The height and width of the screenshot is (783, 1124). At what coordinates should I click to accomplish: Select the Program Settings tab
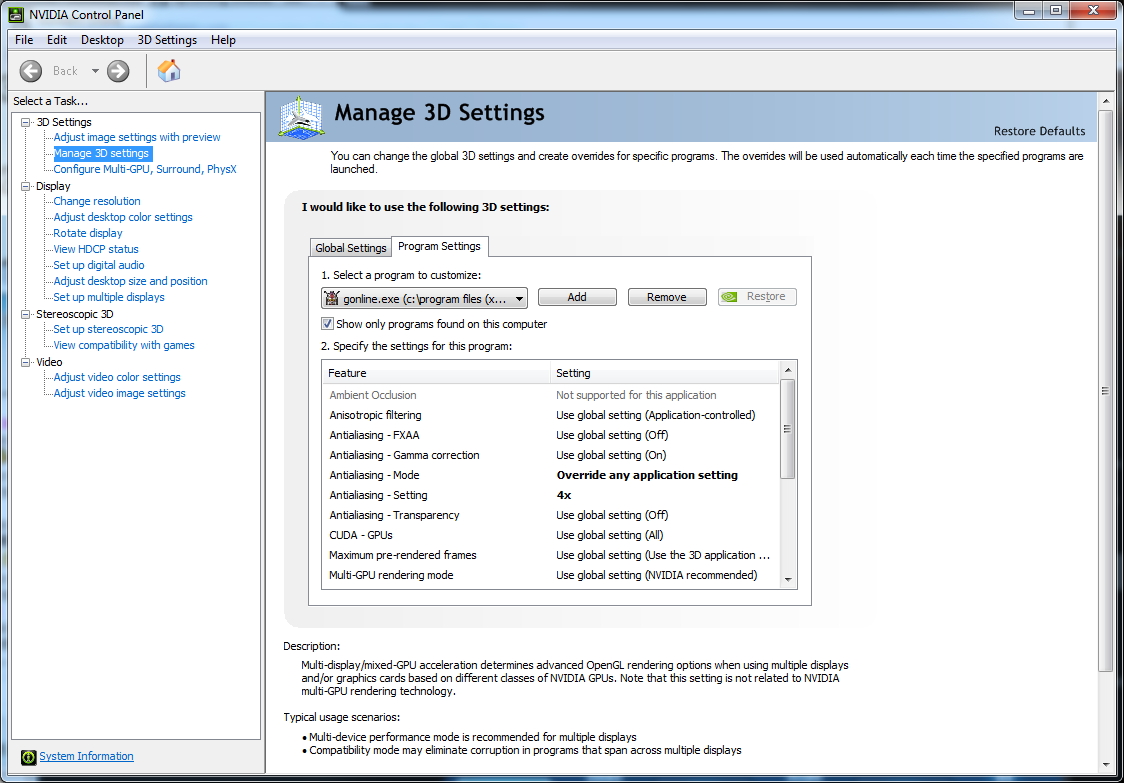point(439,246)
